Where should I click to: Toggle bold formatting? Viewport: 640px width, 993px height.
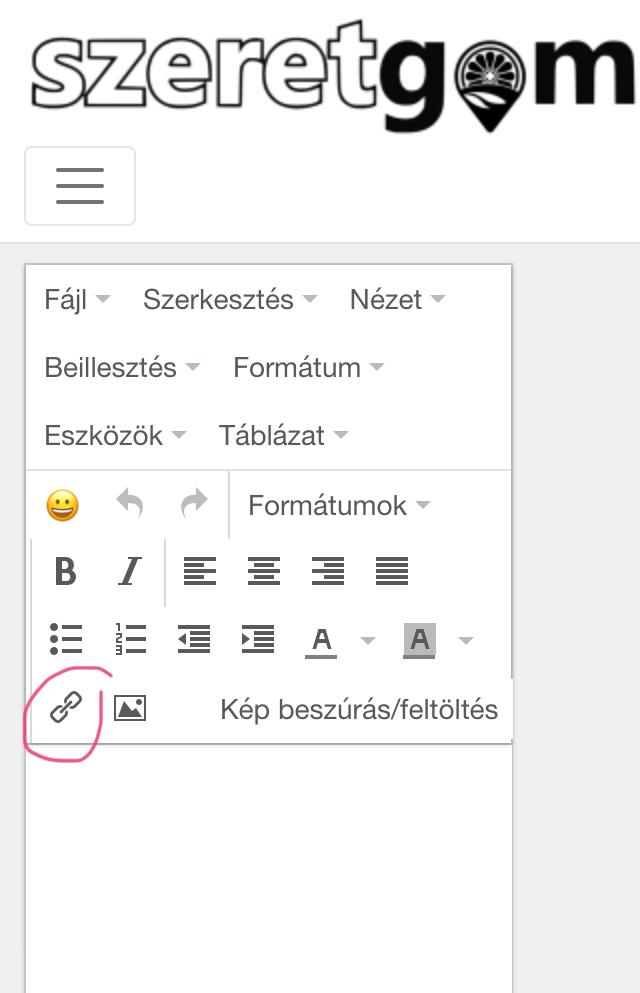click(x=66, y=571)
